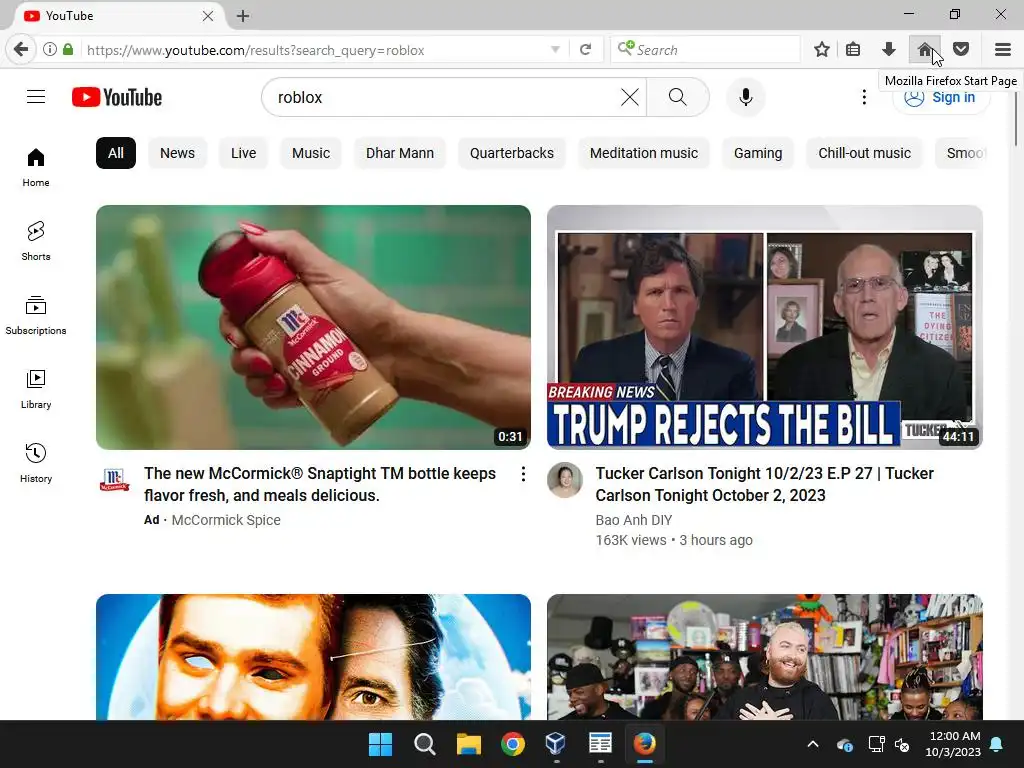The height and width of the screenshot is (768, 1024).
Task: Click the muted volume tray icon
Action: click(x=903, y=744)
